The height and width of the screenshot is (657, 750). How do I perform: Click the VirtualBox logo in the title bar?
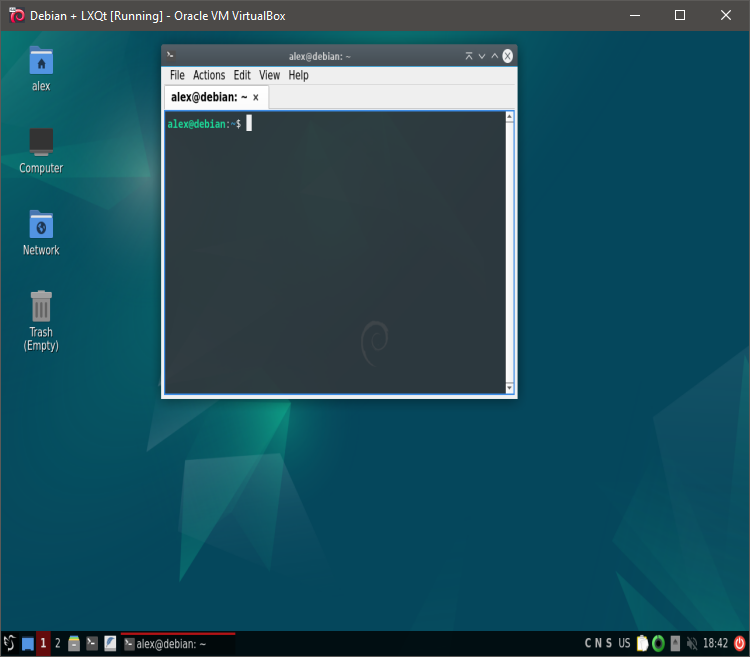click(x=16, y=15)
